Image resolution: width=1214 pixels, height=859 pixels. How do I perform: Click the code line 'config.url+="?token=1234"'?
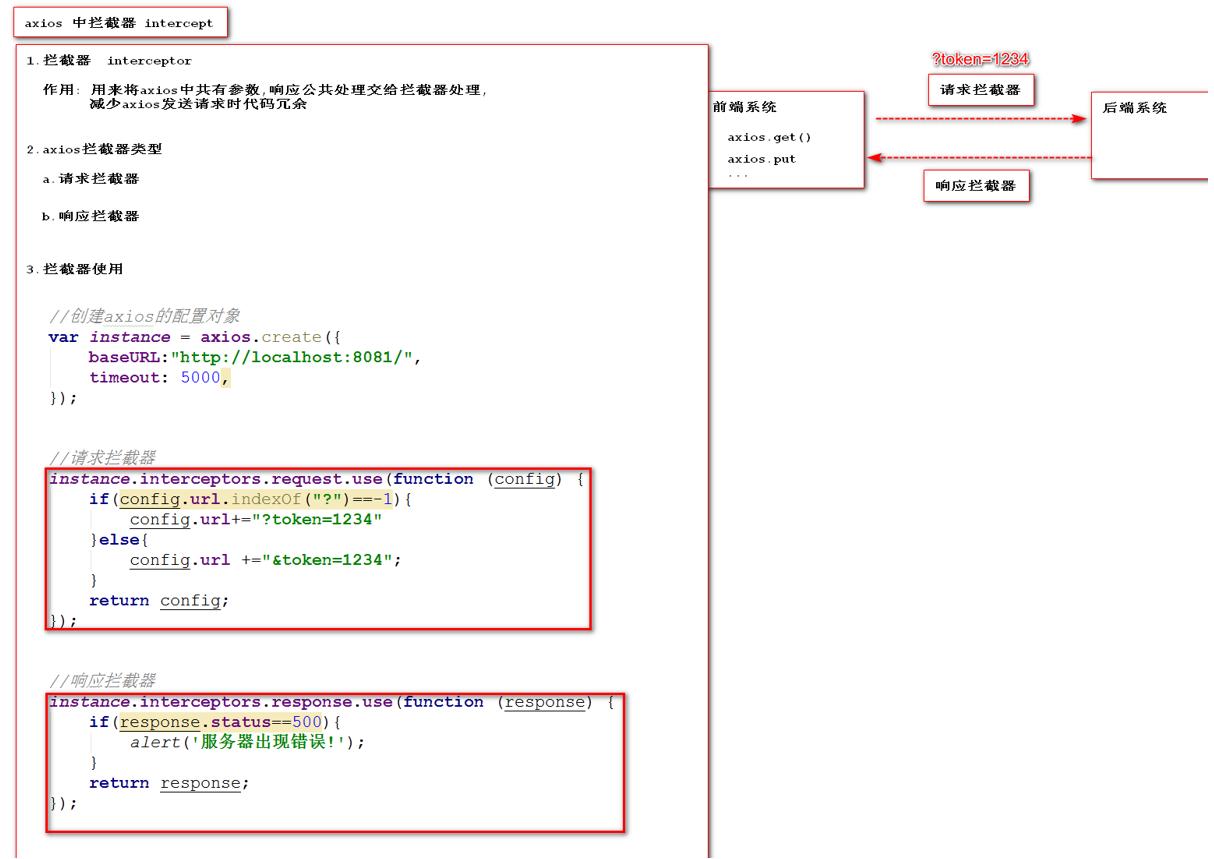[x=256, y=520]
